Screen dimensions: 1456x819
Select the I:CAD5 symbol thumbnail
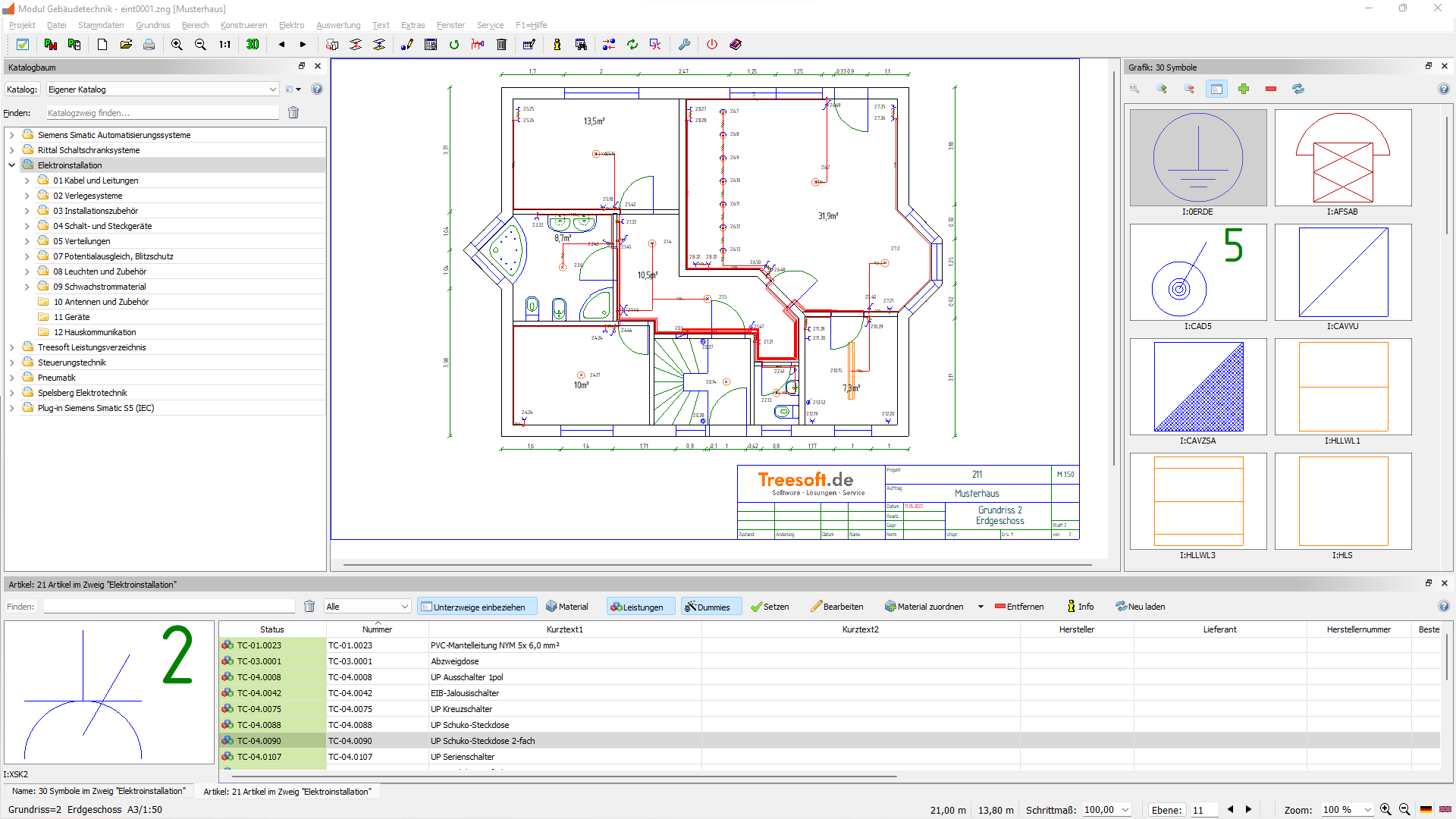tap(1197, 272)
